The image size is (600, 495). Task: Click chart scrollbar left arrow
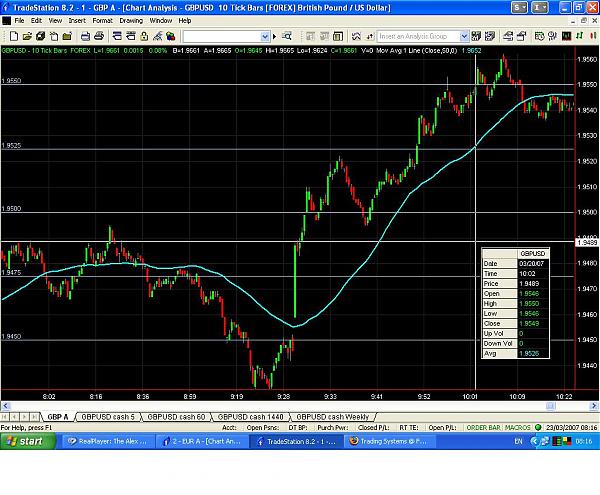5,405
